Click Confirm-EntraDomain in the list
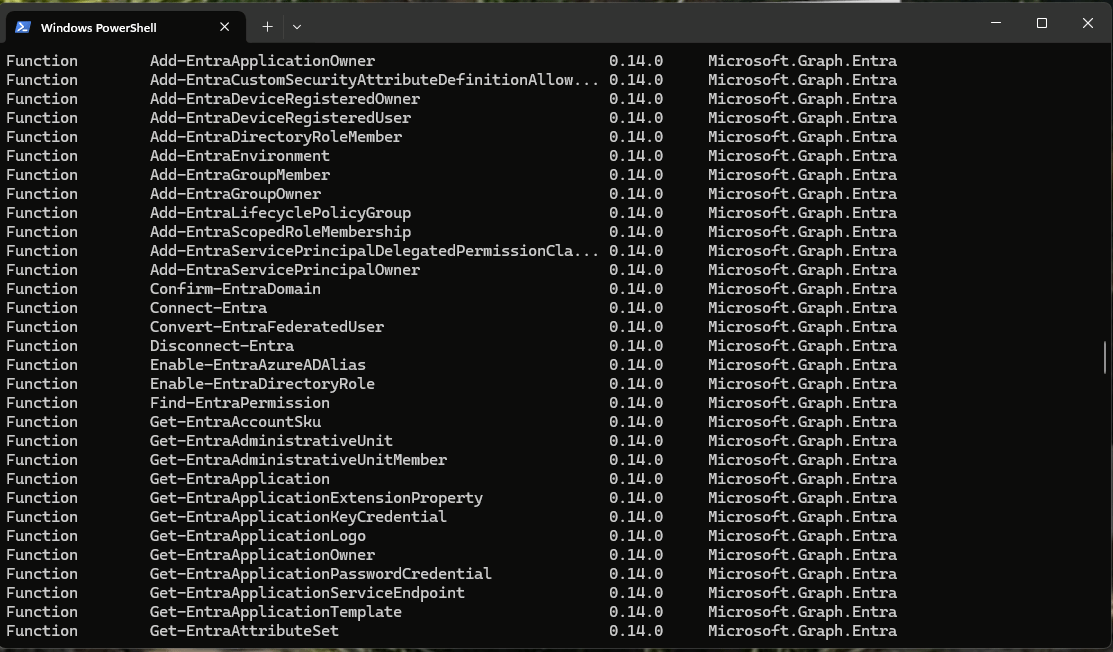 coord(235,289)
